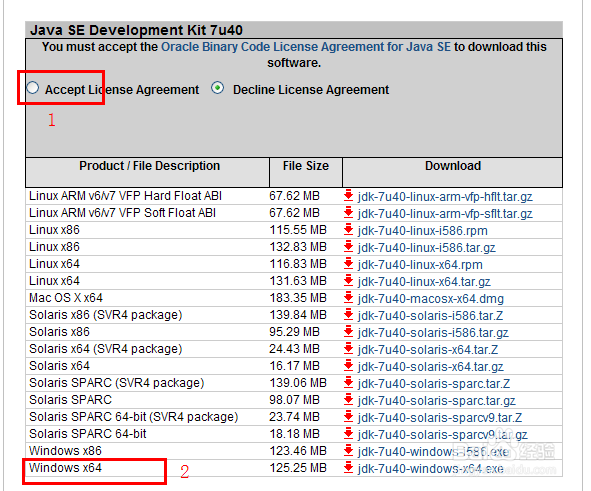Download jdk-7u40-solaris-x64.tar.Z file link
Screen dimensions: 591x491
[428, 349]
